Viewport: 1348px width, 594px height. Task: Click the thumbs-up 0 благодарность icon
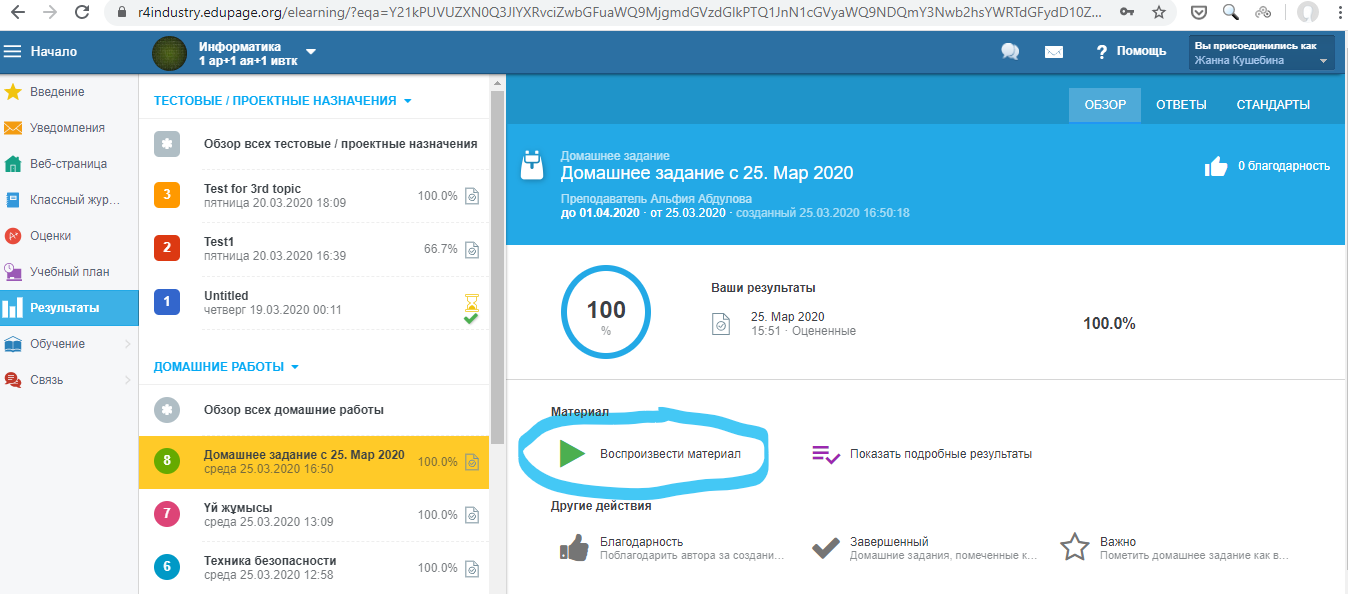pyautogui.click(x=1215, y=166)
